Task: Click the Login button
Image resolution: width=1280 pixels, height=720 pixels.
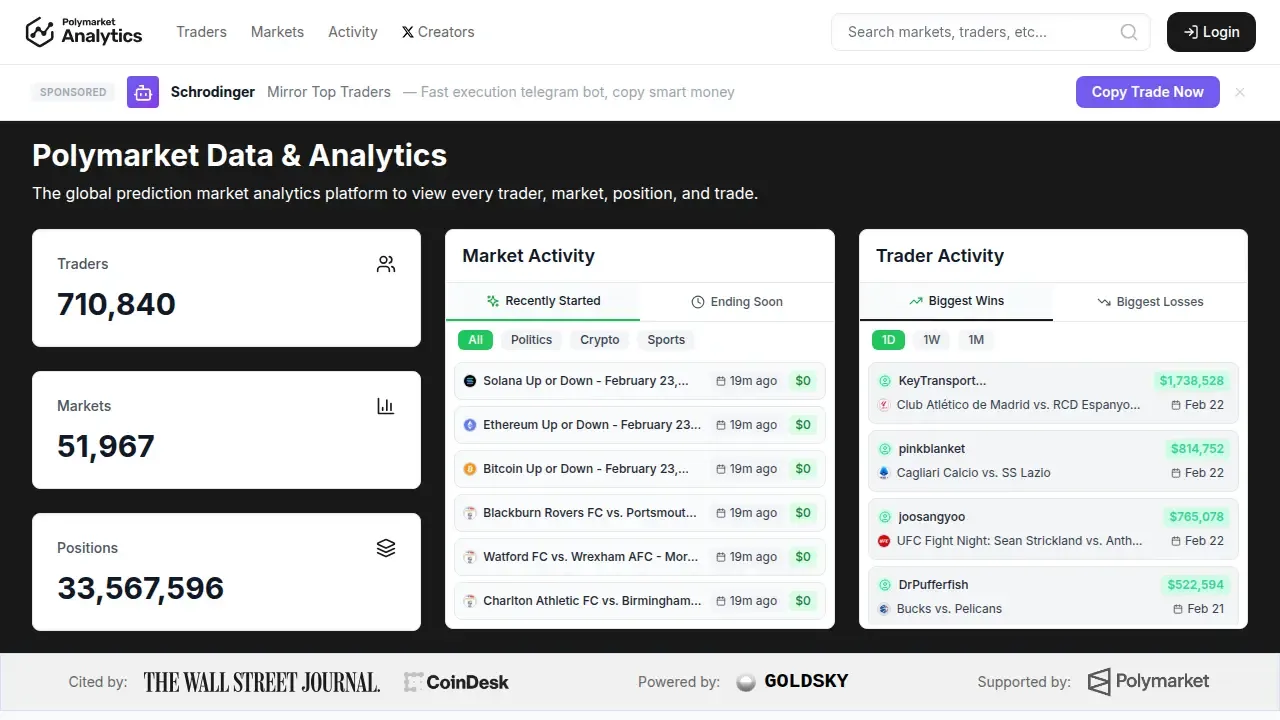Action: 1211,32
